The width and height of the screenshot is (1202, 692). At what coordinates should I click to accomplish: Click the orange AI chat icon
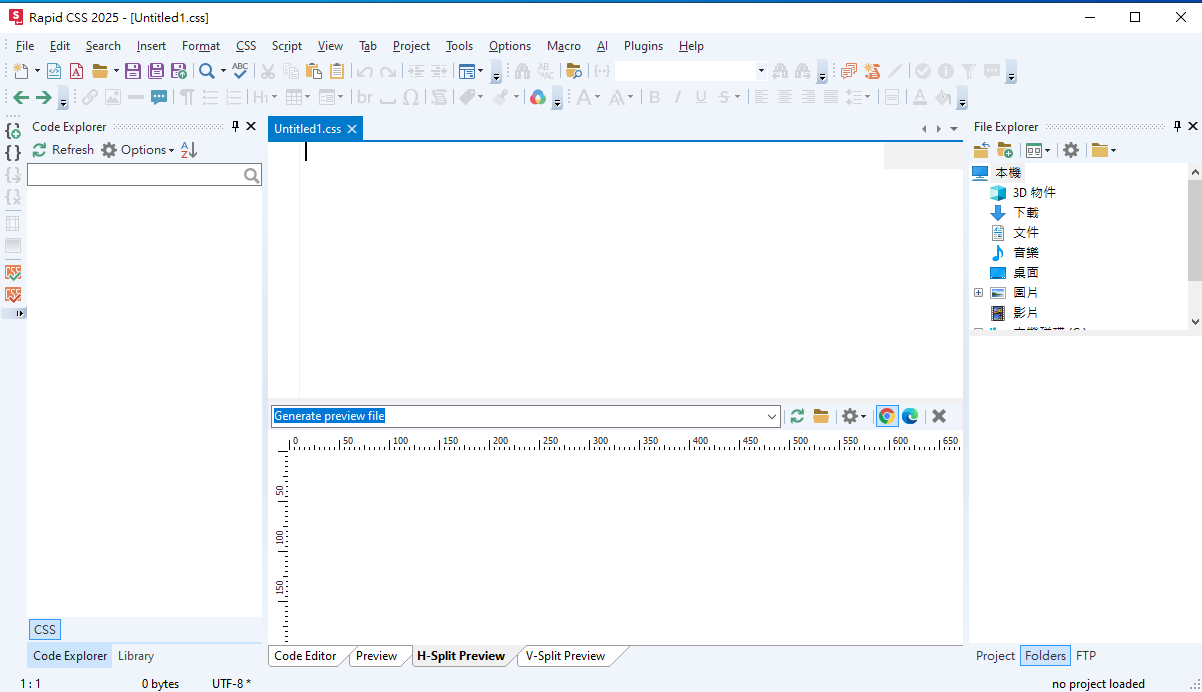(849, 71)
